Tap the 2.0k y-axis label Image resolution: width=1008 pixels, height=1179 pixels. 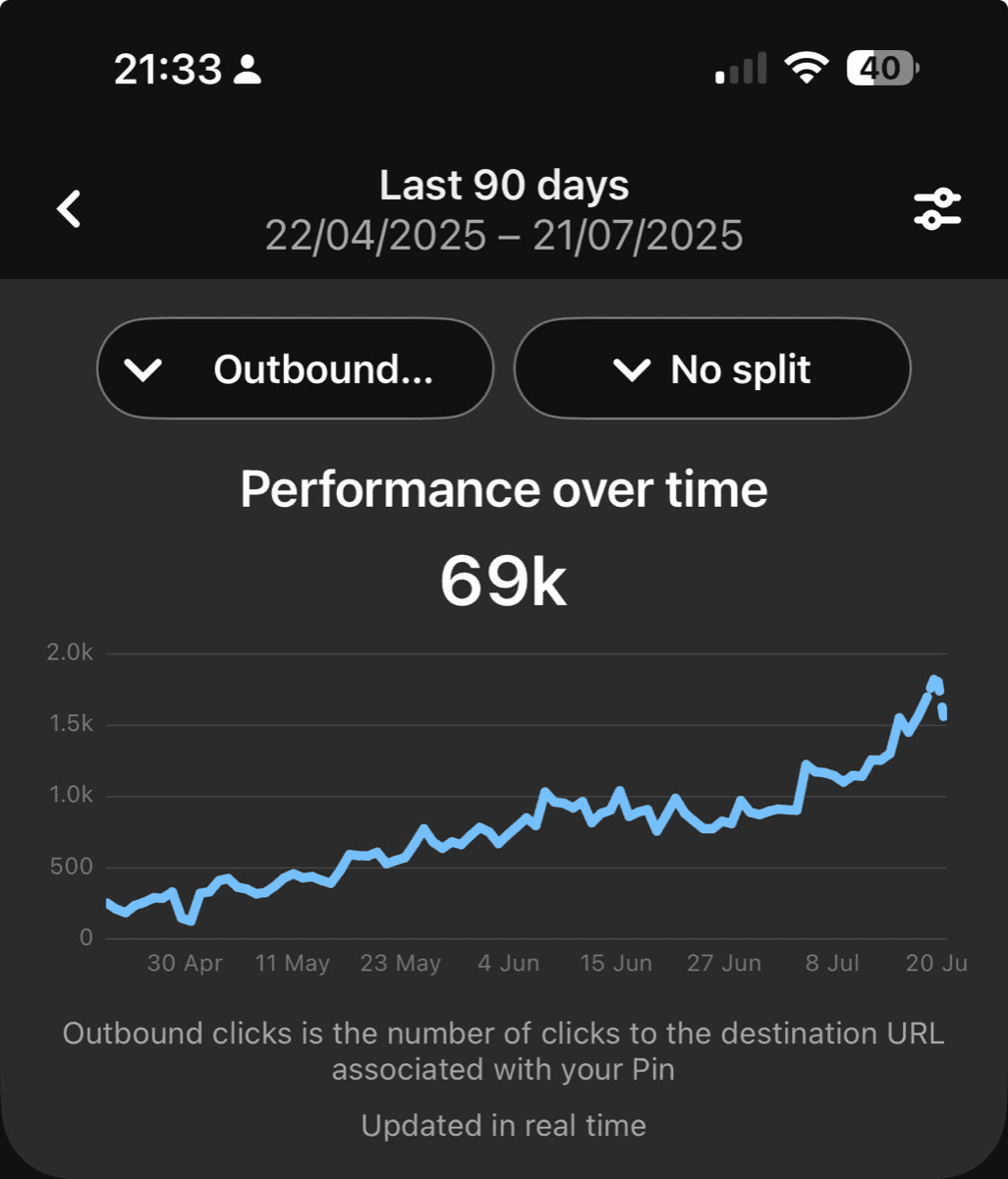click(70, 652)
